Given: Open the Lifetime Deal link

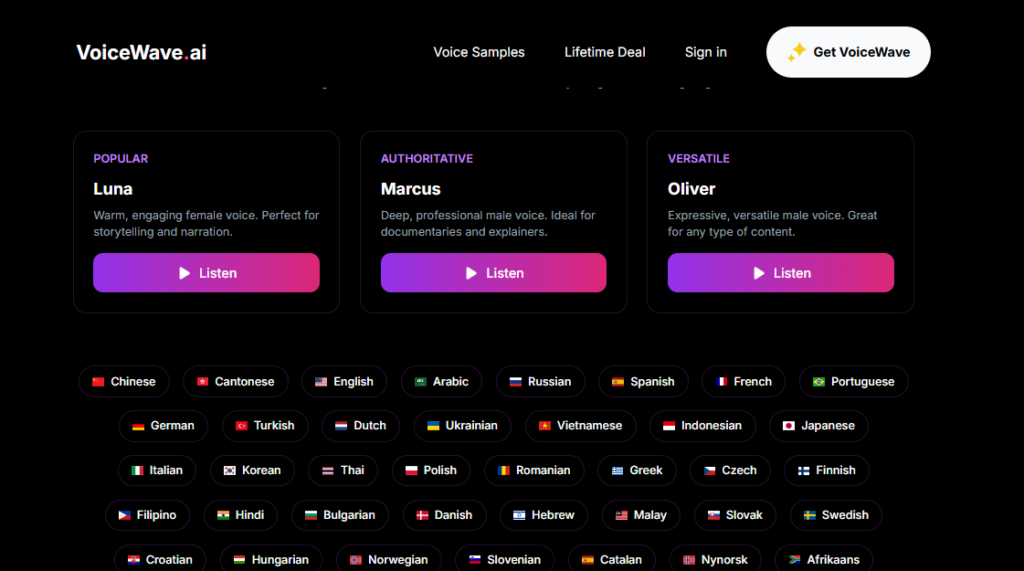Looking at the screenshot, I should (605, 52).
